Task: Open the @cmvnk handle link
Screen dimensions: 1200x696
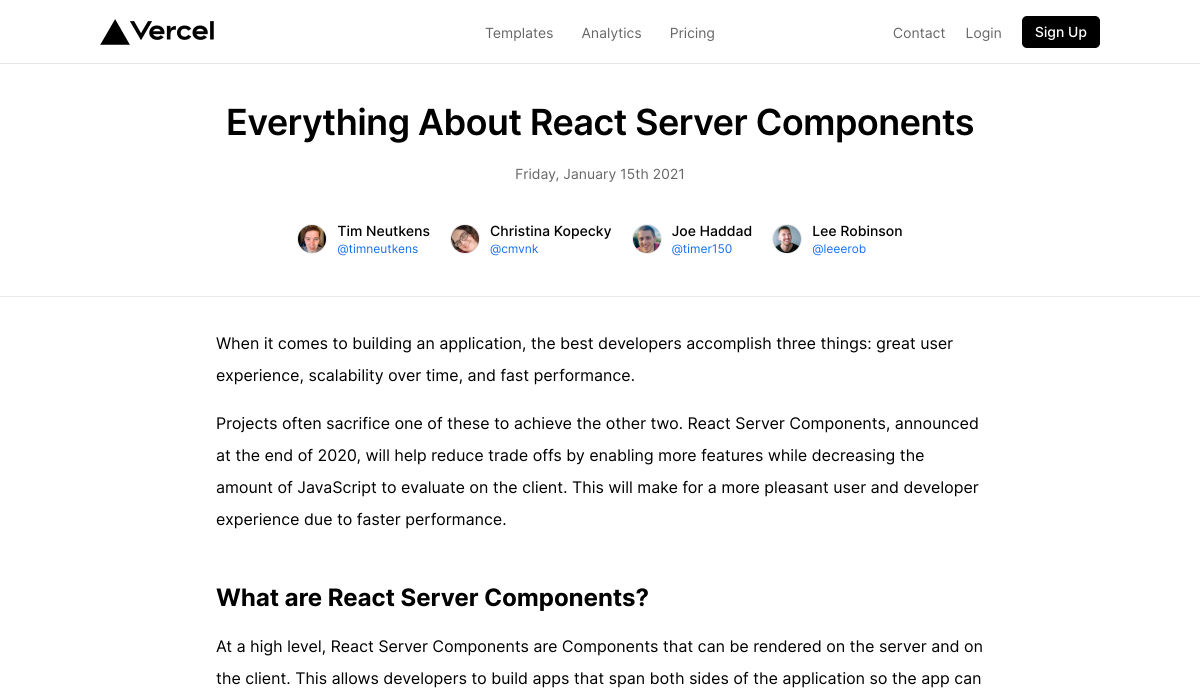Action: click(x=514, y=249)
